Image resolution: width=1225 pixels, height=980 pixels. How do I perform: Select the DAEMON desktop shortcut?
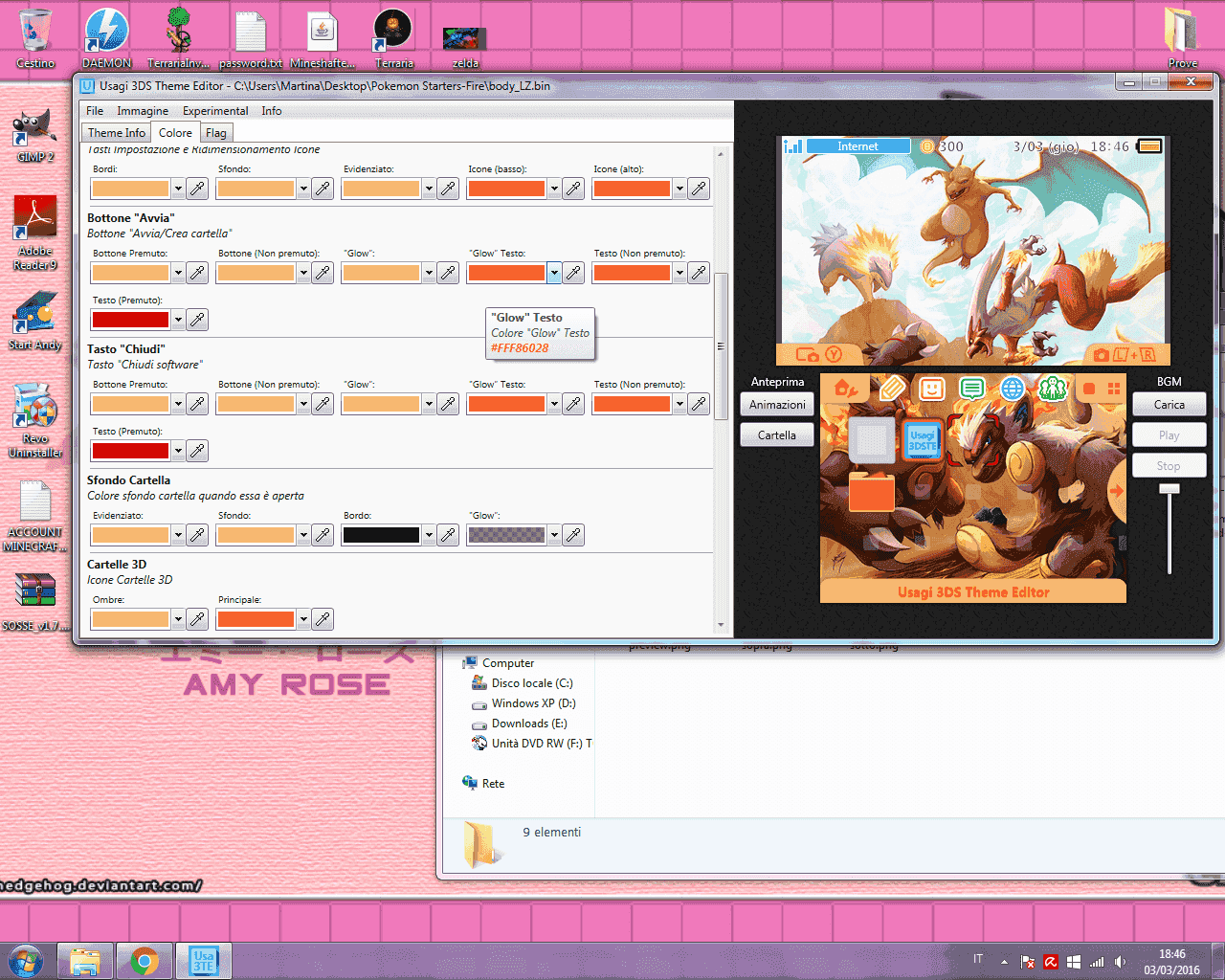pos(106,38)
